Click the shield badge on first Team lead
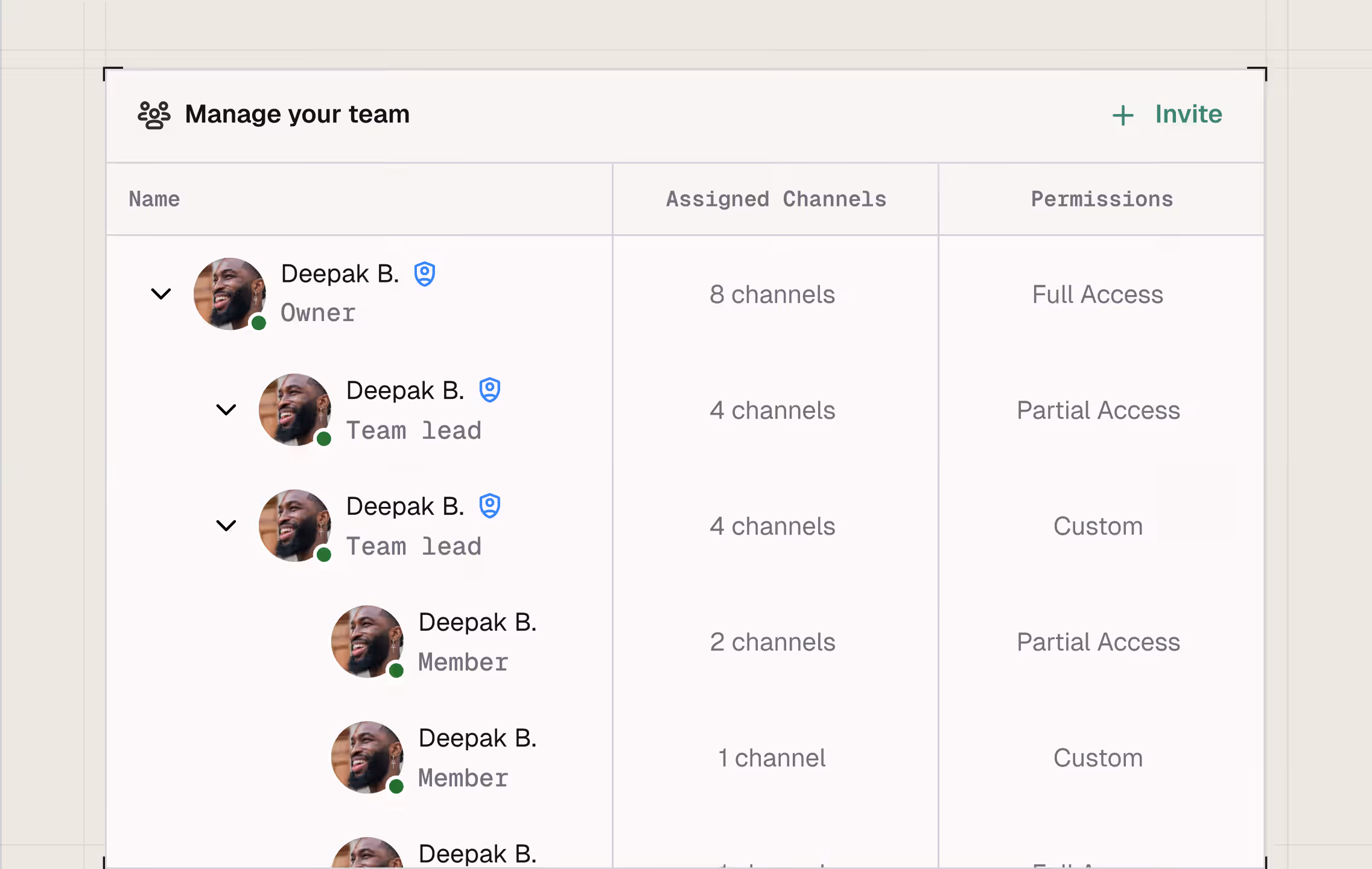The height and width of the screenshot is (869, 1372). pos(489,390)
